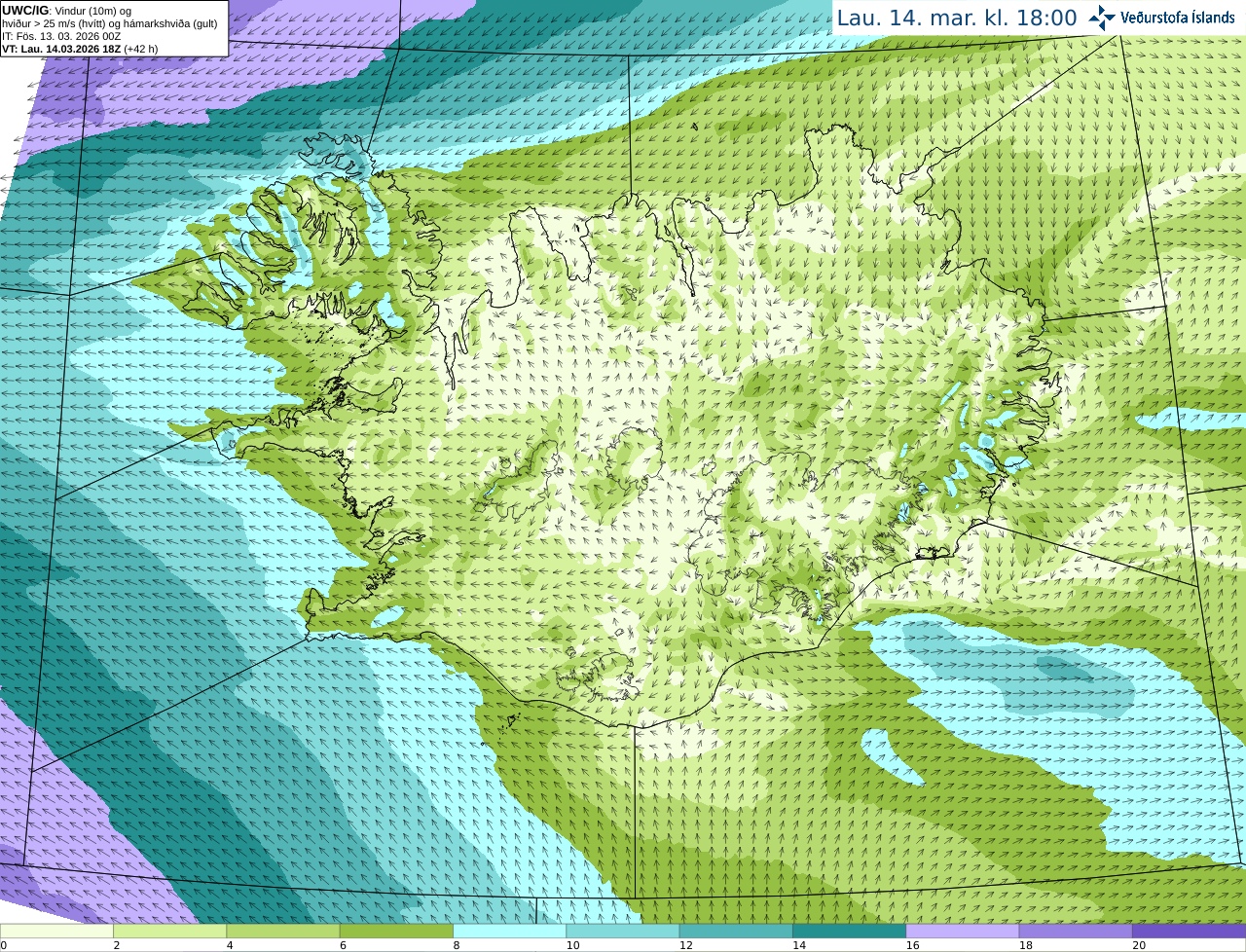Screen dimensions: 1246x952
Task: Click the 'VT: Lau. 14.03.2026 18Z (+42 h)' line
Action: pos(80,49)
